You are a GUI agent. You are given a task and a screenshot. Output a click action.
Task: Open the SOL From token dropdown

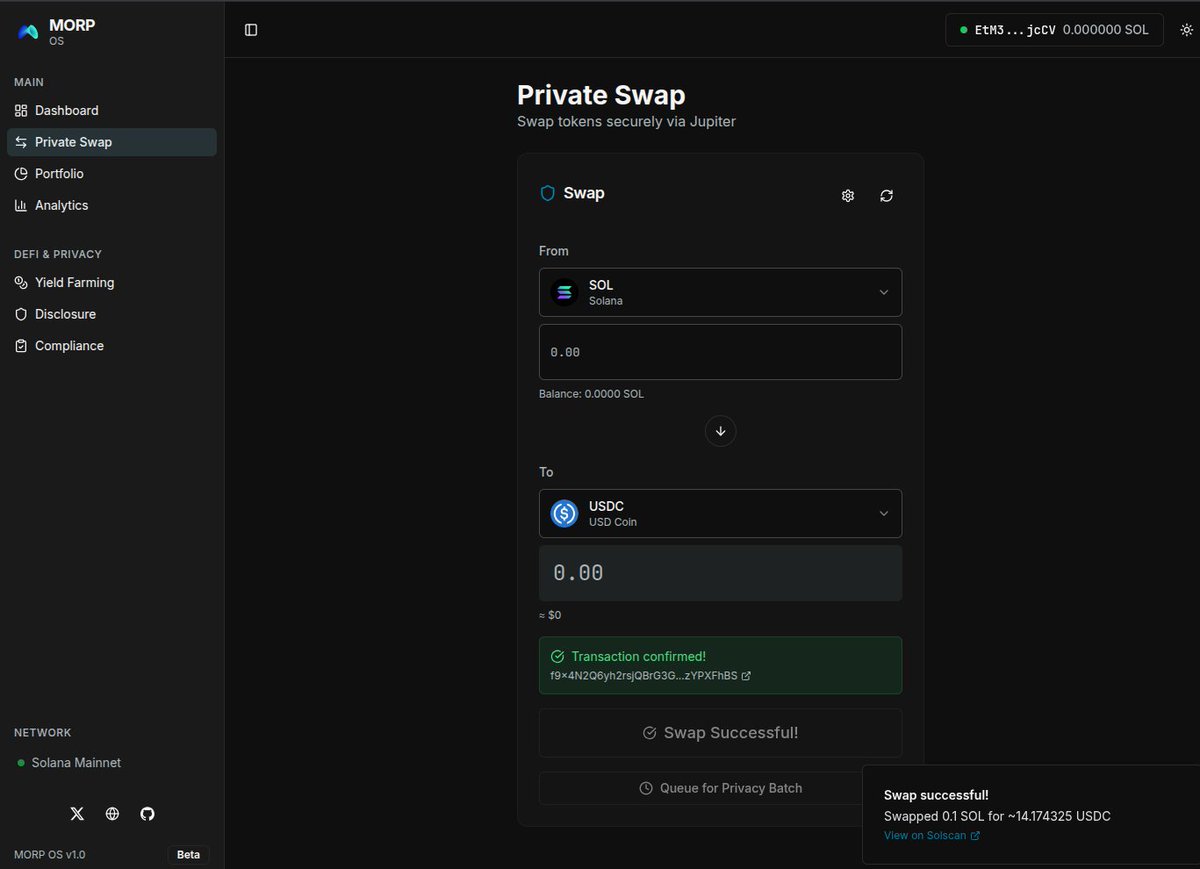[720, 292]
